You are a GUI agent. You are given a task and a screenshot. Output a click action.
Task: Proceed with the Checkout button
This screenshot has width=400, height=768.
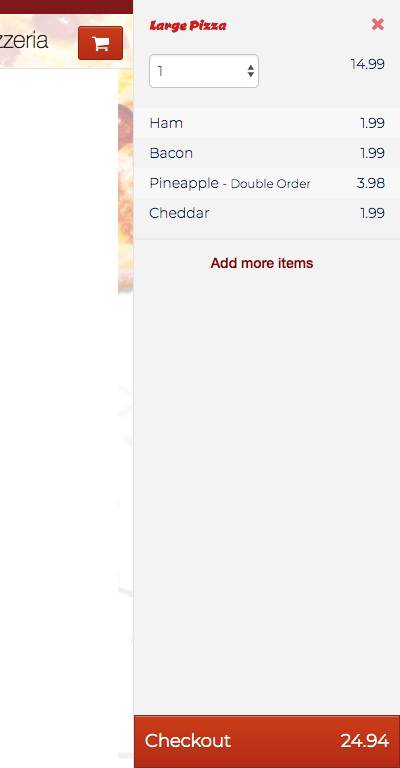267,741
